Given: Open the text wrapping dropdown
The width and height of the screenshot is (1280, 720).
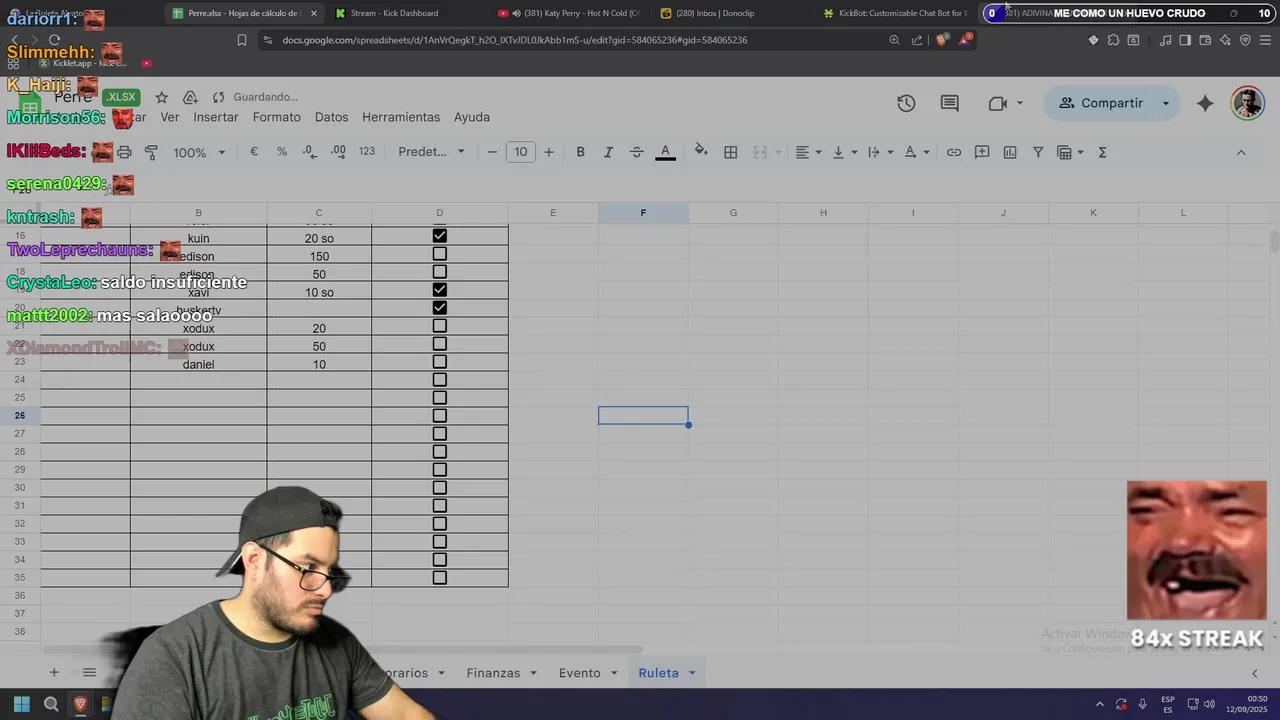Looking at the screenshot, I should pos(880,152).
